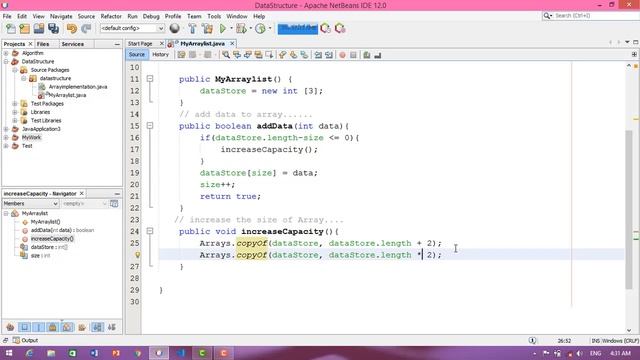Click the Open Project toolbar icon
640x360 pixels.
39,29
